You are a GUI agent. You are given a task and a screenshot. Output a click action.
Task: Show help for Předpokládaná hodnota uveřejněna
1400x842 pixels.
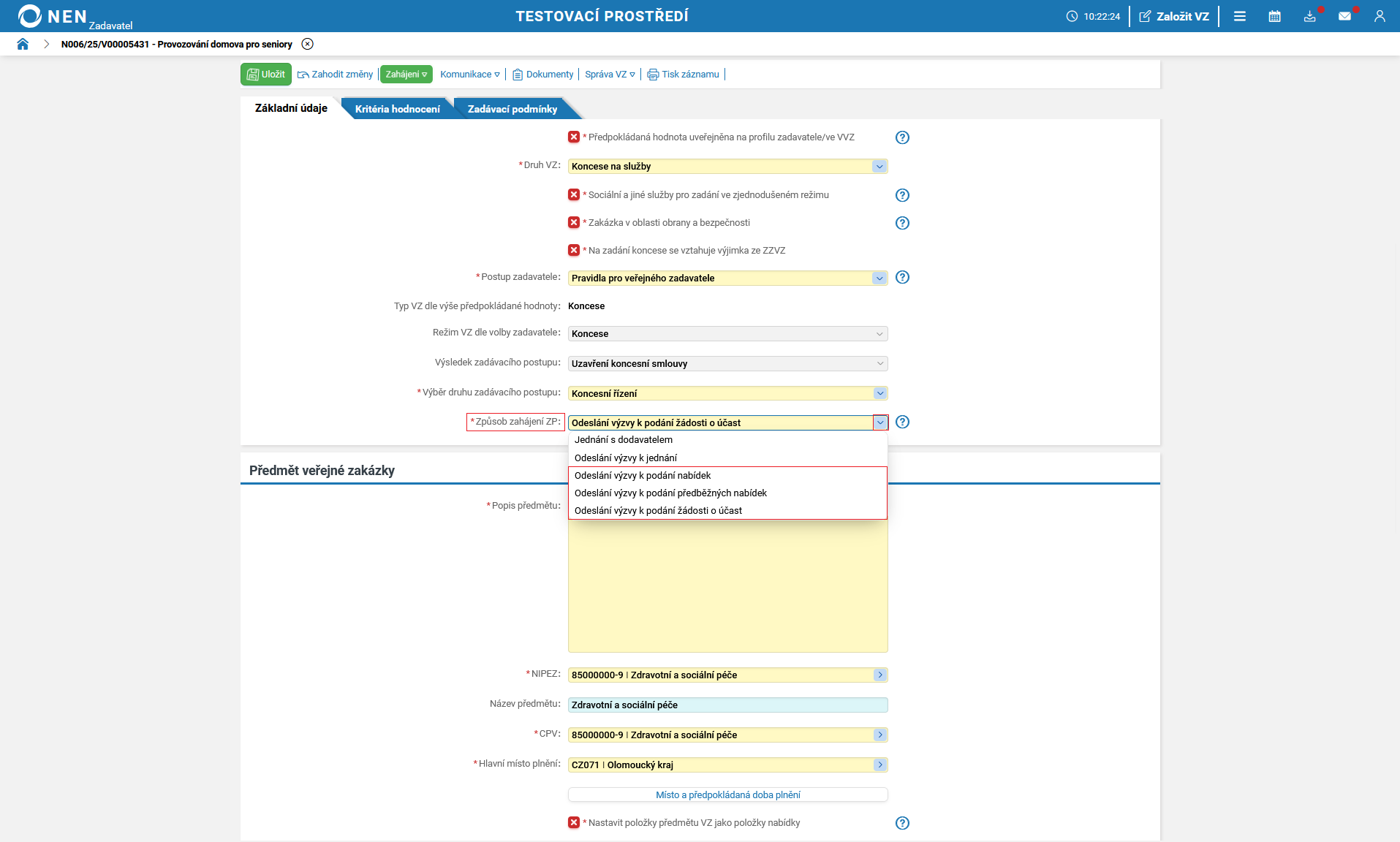tap(903, 137)
